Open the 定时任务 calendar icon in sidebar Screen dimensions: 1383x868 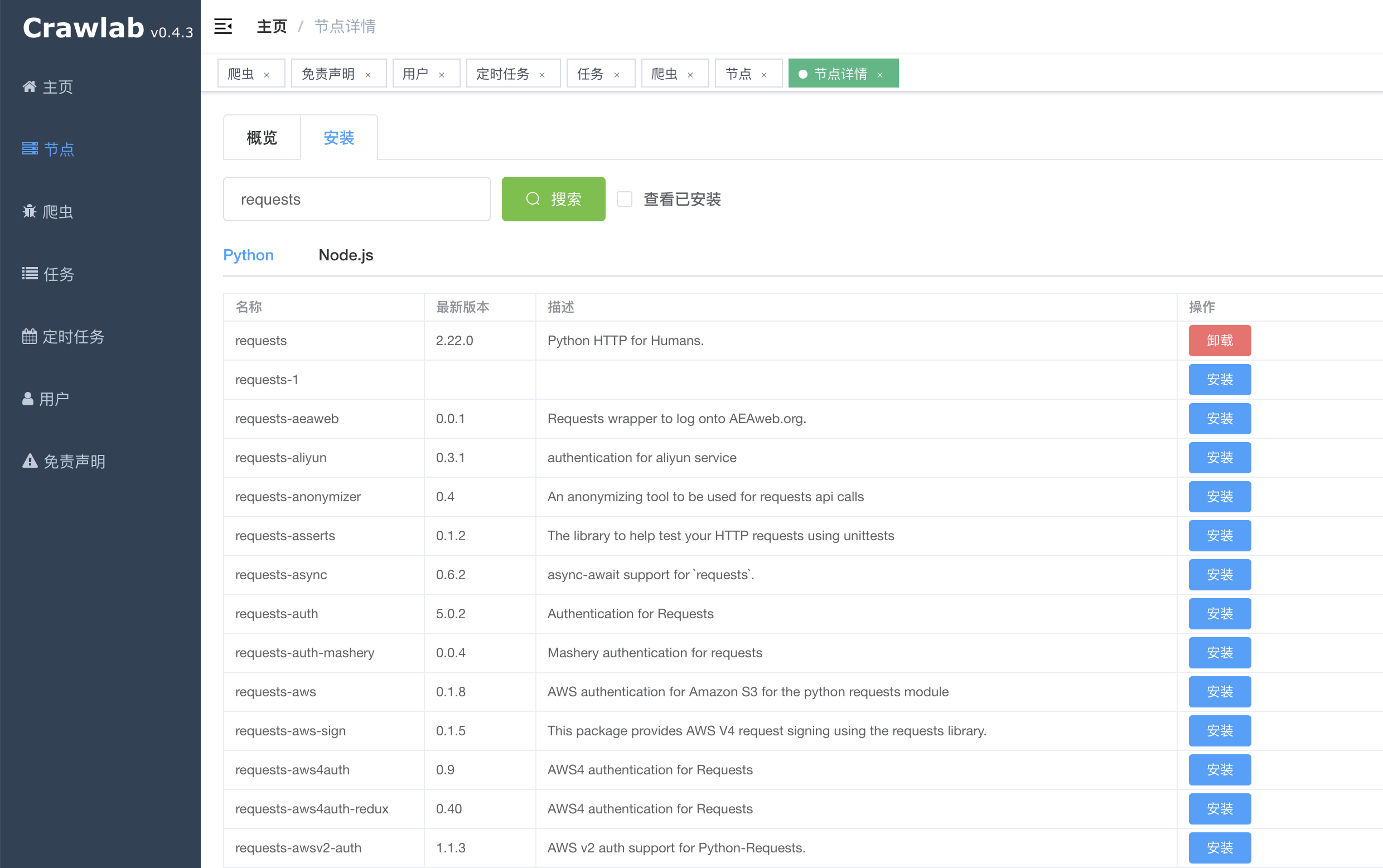click(x=30, y=336)
